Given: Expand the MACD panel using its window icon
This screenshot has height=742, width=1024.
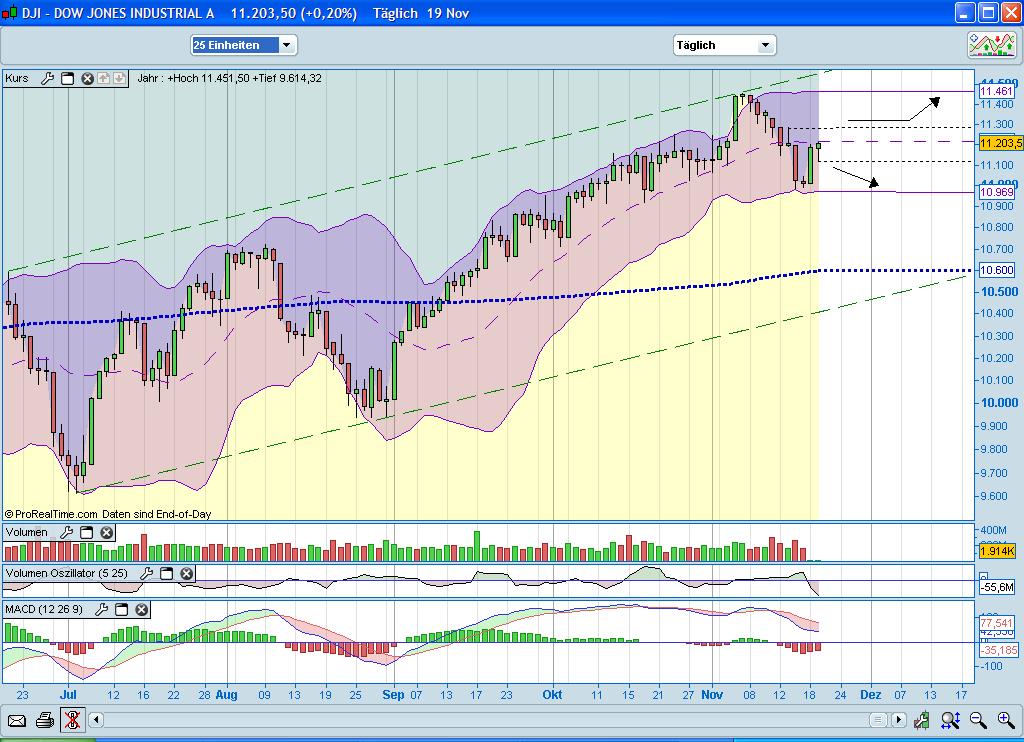Looking at the screenshot, I should 122,610.
